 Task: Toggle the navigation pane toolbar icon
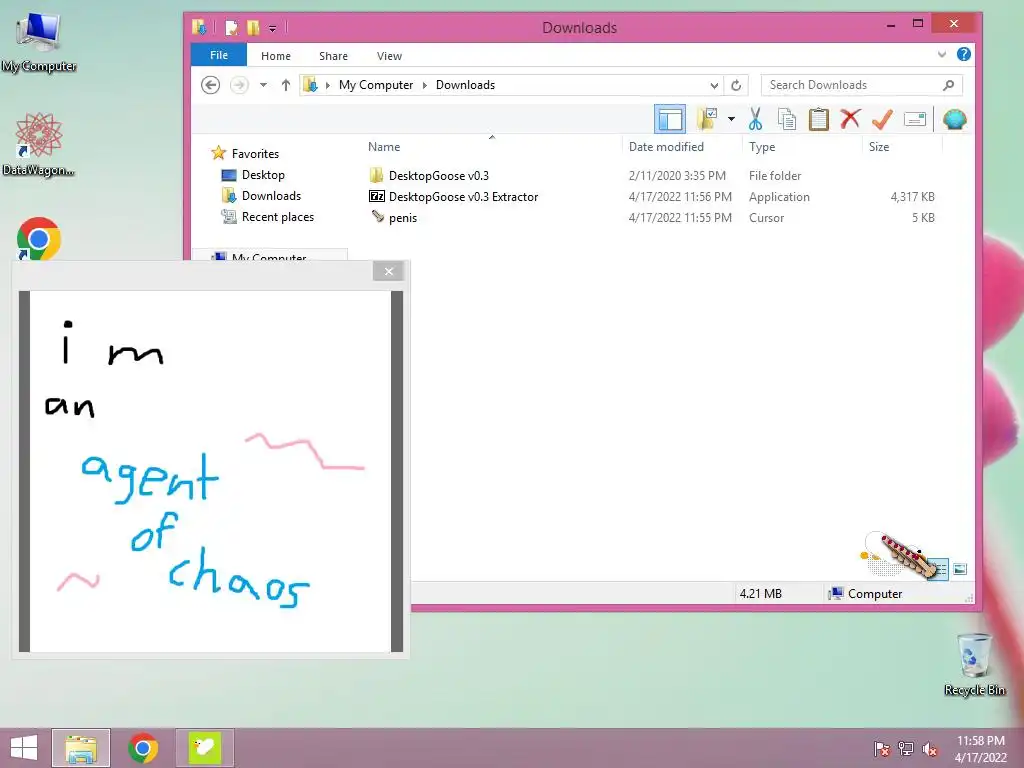pyautogui.click(x=669, y=120)
